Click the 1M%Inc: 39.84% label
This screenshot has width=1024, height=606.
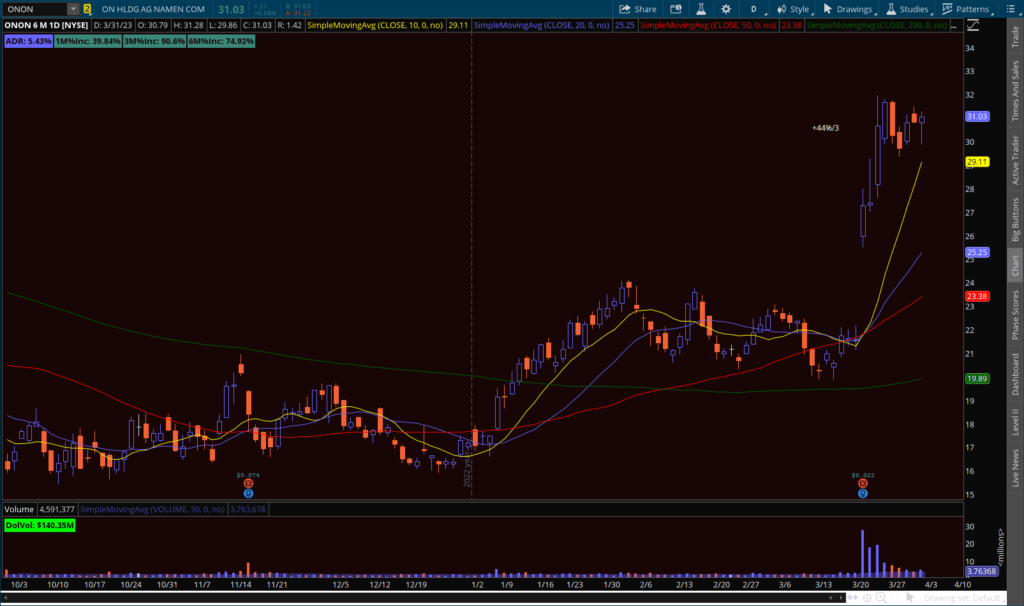(x=88, y=41)
